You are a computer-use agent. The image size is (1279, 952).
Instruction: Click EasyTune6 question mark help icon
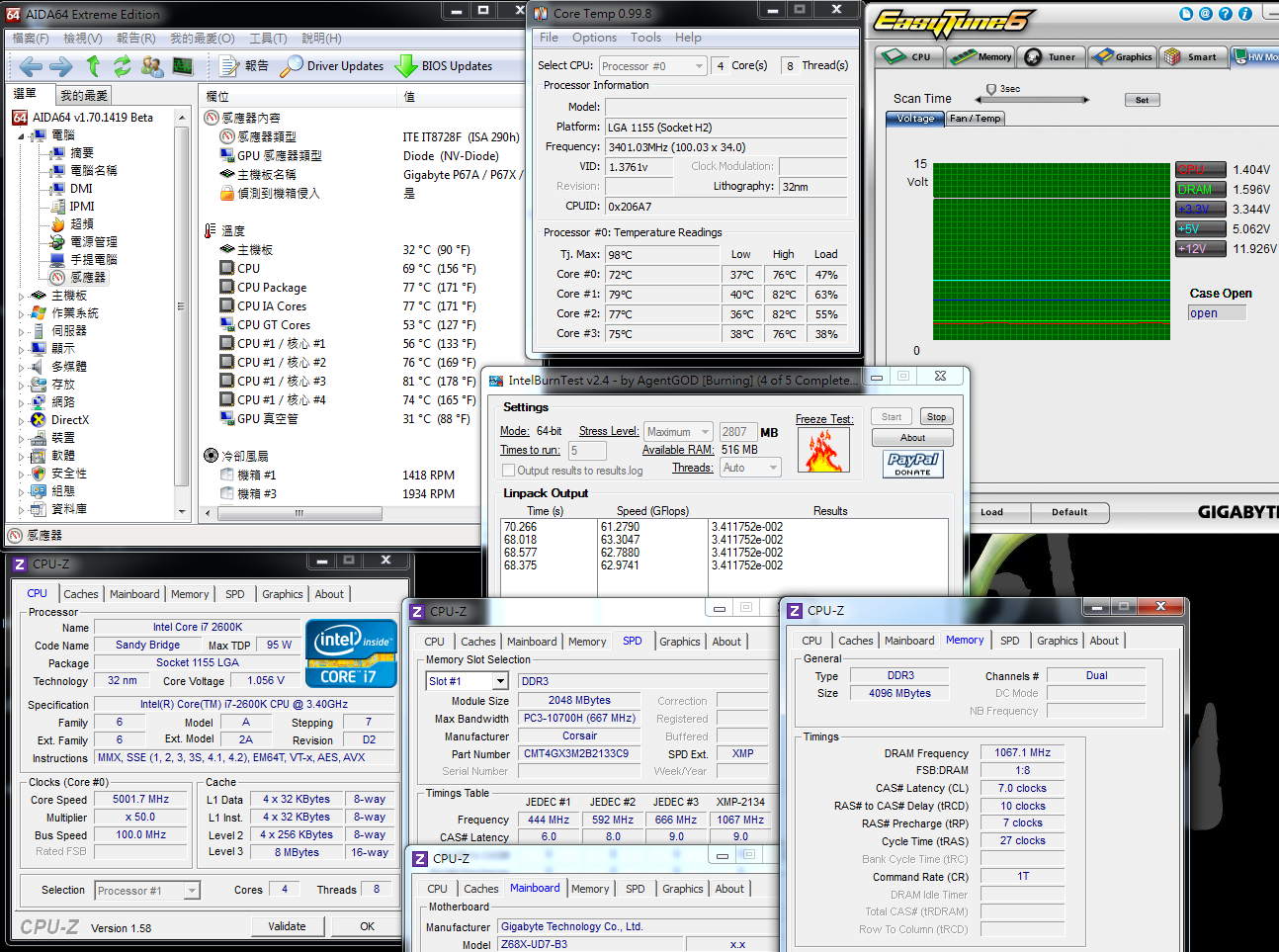pyautogui.click(x=1226, y=14)
